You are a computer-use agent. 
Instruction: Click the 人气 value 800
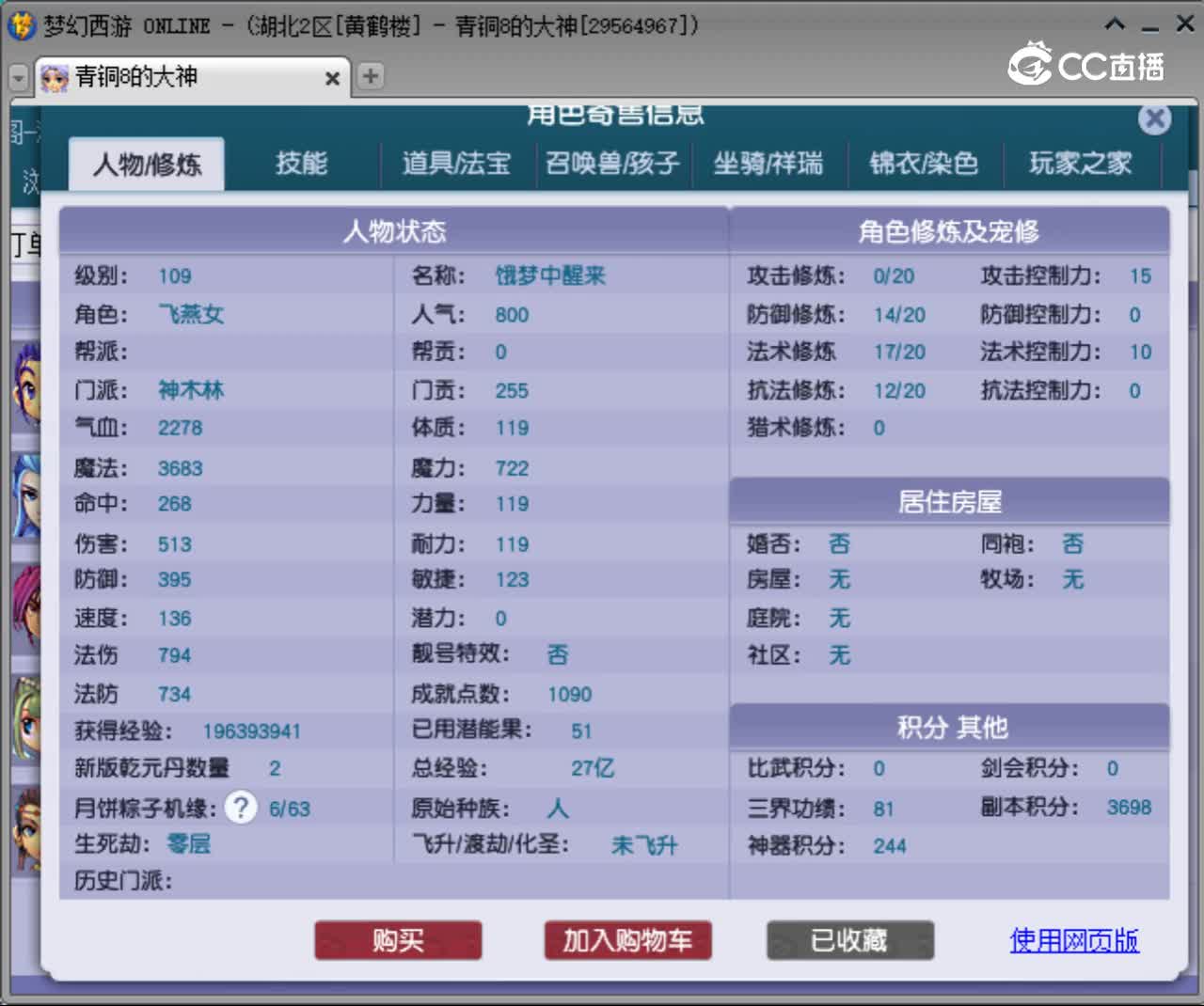point(512,315)
